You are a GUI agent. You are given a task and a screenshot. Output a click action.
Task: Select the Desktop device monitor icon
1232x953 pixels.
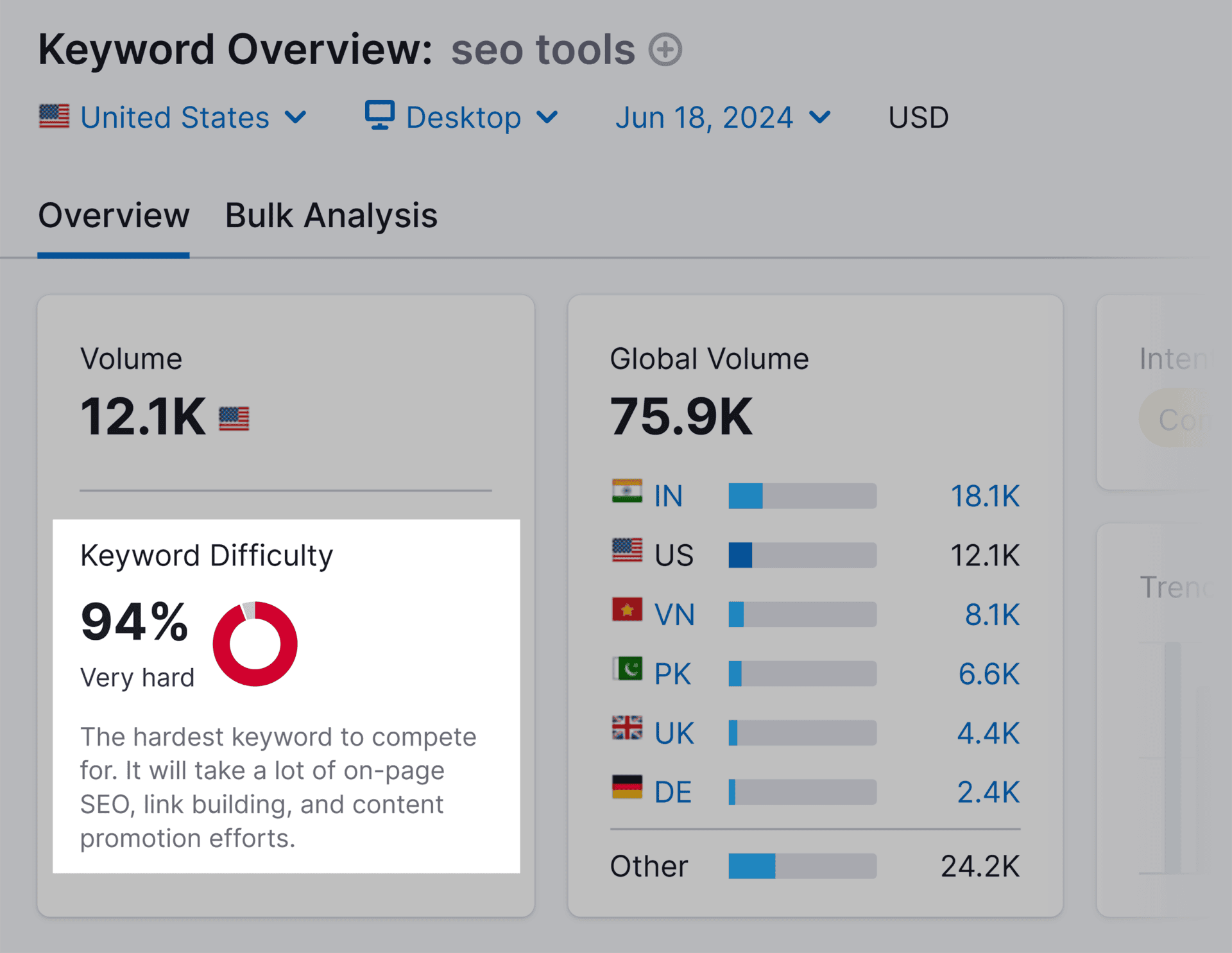[x=380, y=116]
